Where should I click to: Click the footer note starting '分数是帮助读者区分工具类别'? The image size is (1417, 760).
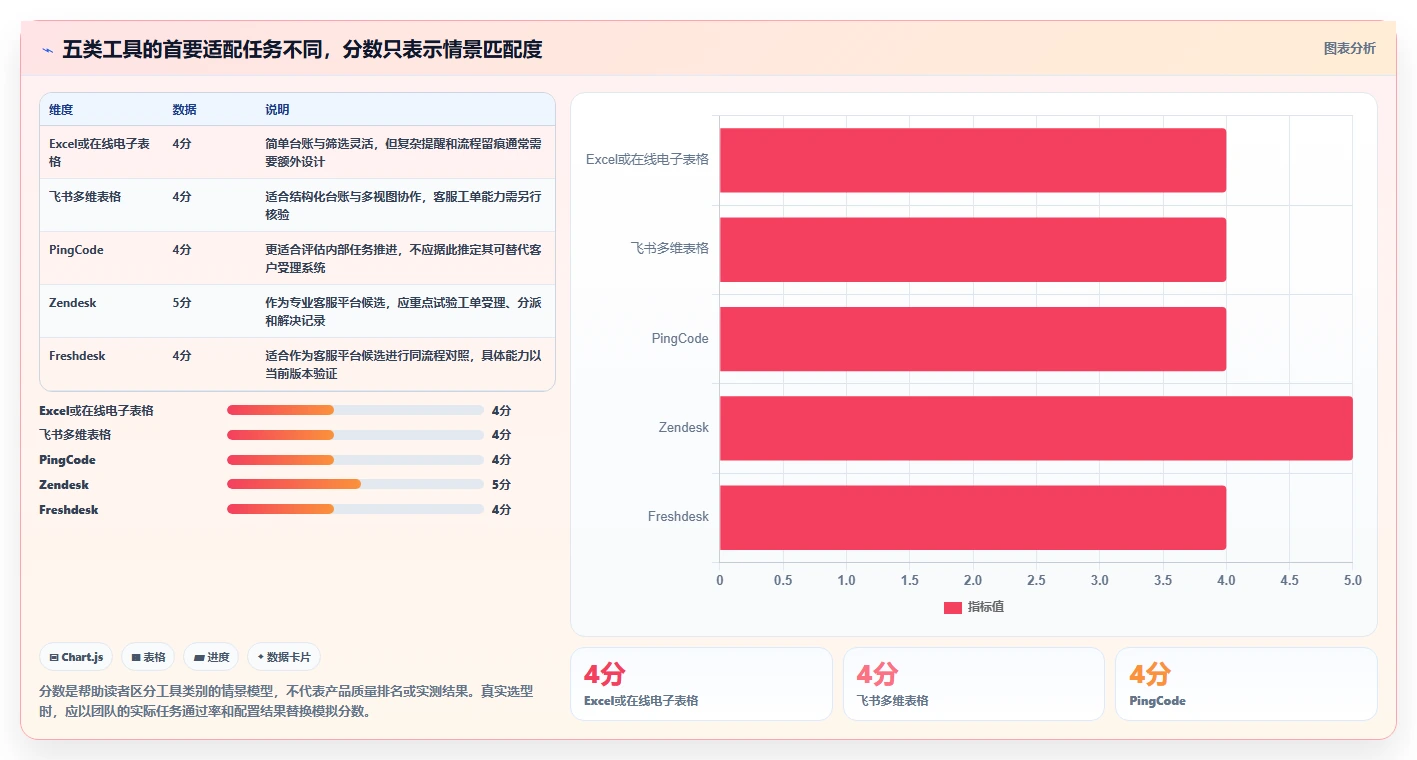pos(287,701)
